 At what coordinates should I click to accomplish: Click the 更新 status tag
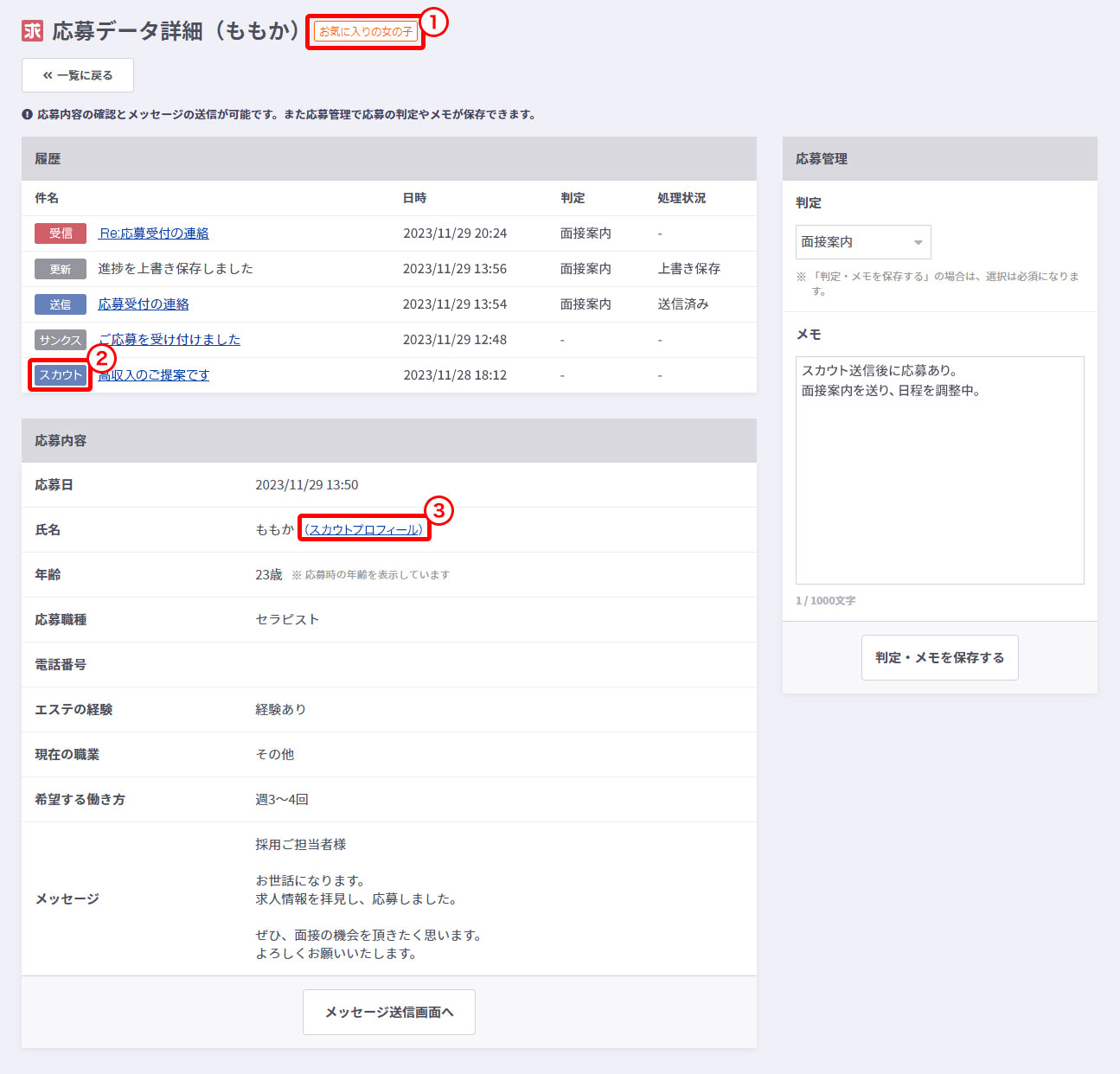coord(61,269)
